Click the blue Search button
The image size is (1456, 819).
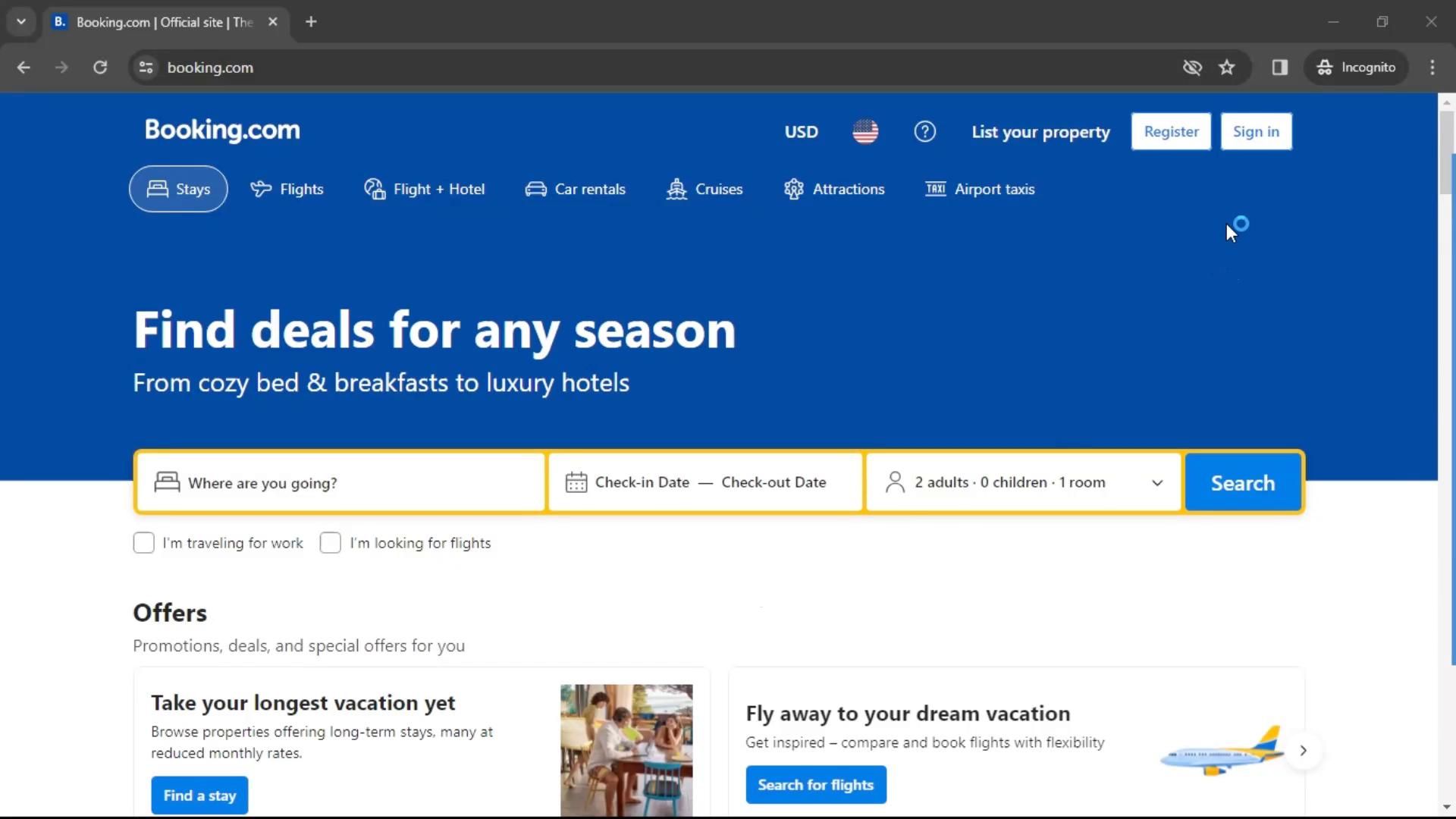coord(1243,483)
